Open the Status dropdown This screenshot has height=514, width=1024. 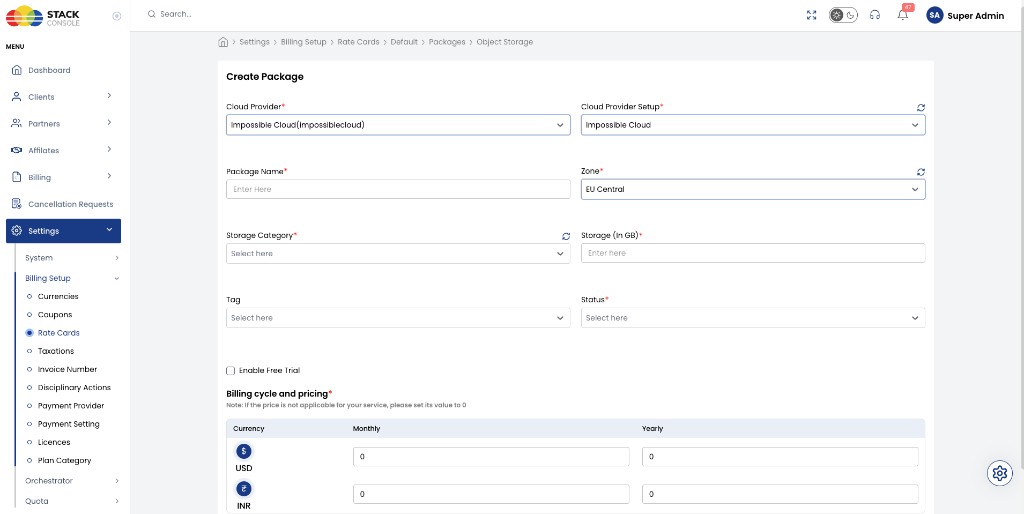click(x=753, y=318)
